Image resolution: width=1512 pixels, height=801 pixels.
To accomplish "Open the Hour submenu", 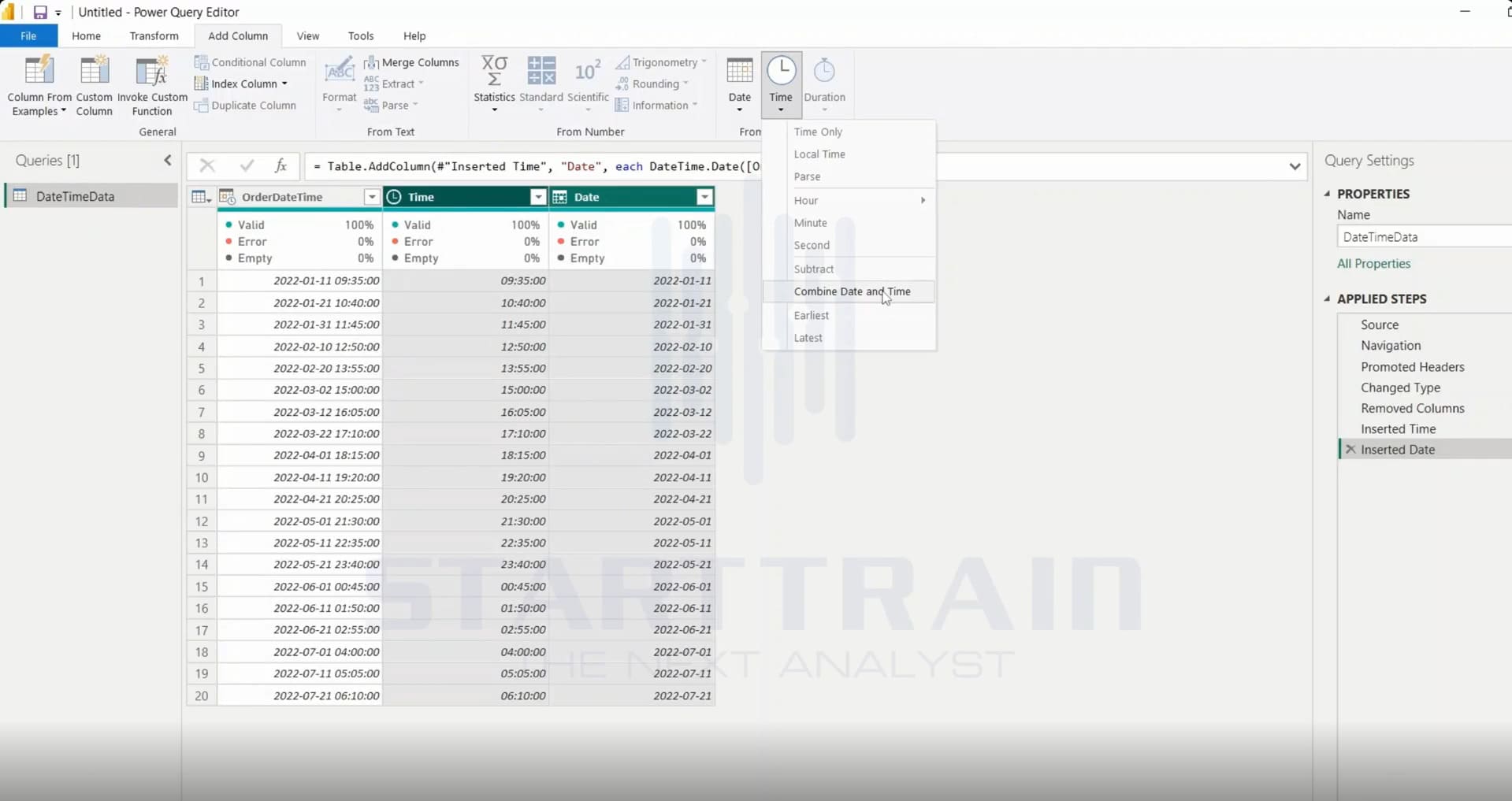I will pyautogui.click(x=849, y=201).
